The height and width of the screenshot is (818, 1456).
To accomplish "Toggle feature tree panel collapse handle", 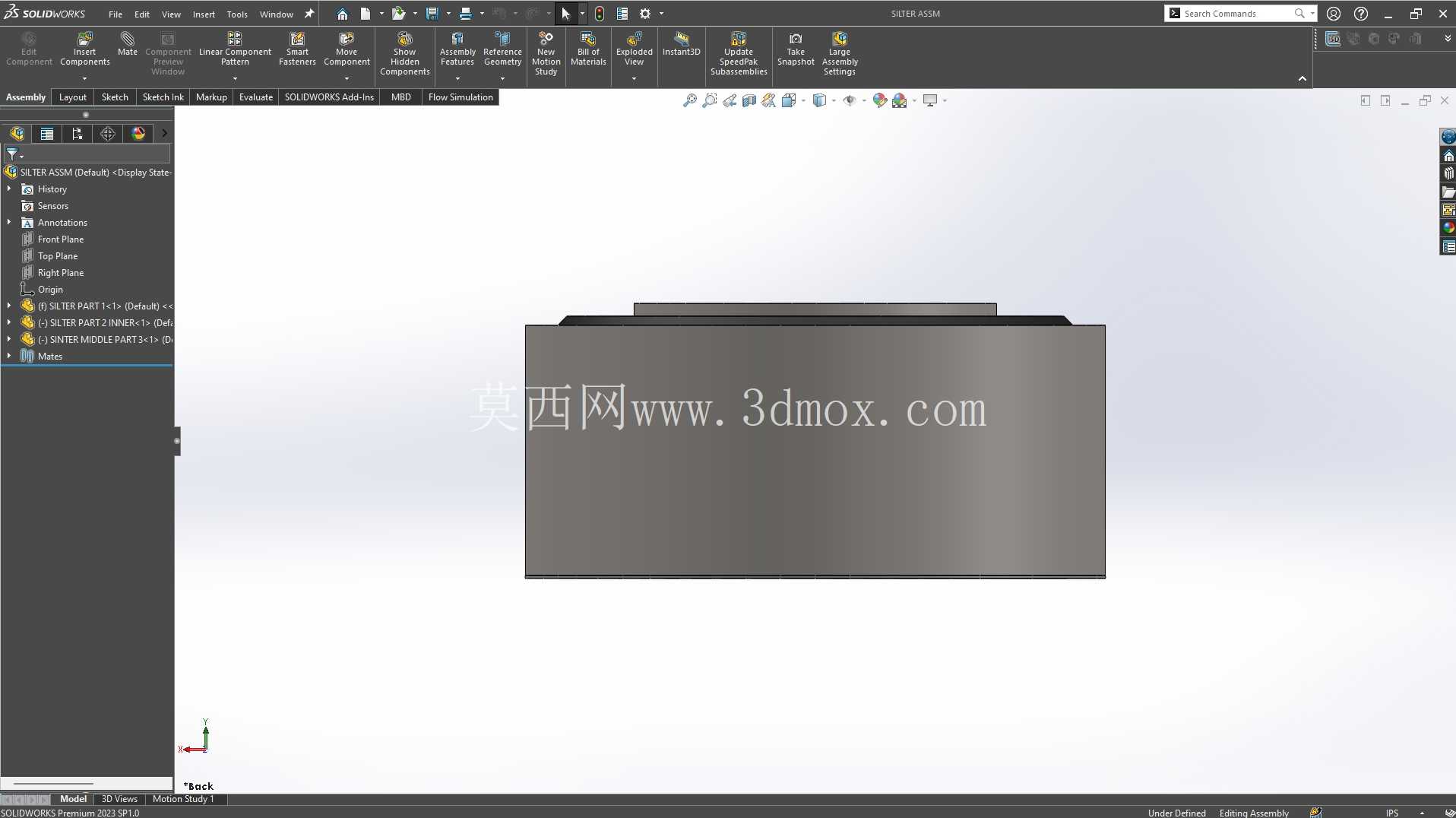I will (x=177, y=441).
